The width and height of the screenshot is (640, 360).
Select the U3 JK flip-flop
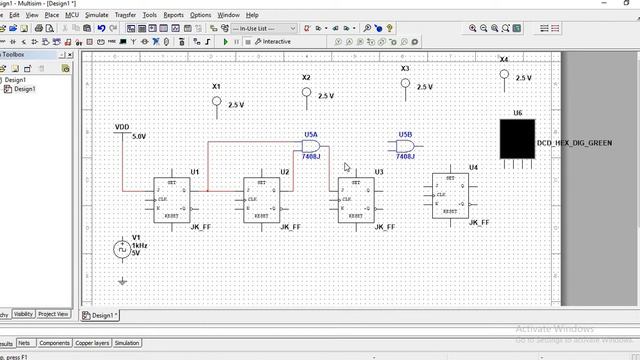point(356,200)
